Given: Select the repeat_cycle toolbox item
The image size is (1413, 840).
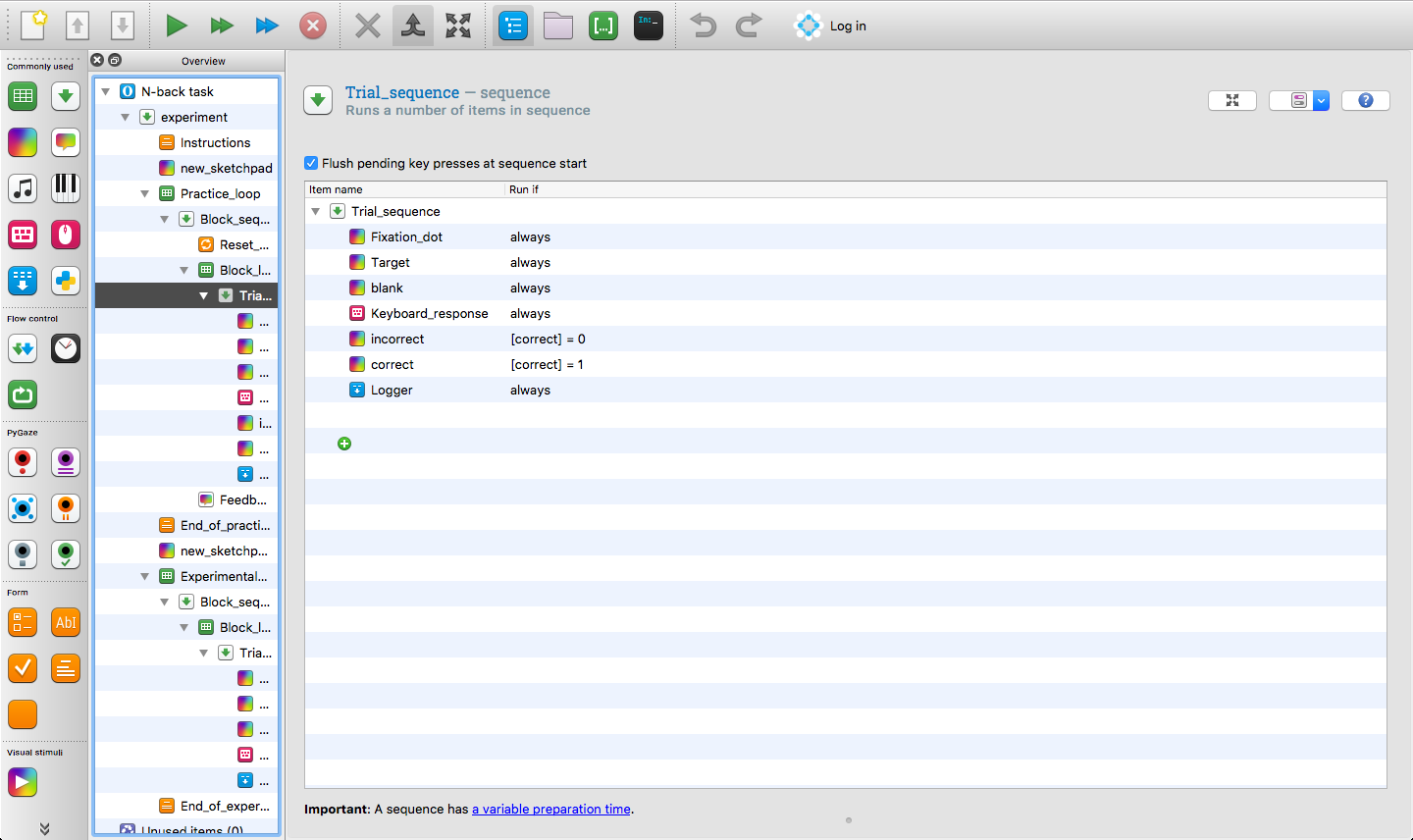Looking at the screenshot, I should [x=23, y=394].
